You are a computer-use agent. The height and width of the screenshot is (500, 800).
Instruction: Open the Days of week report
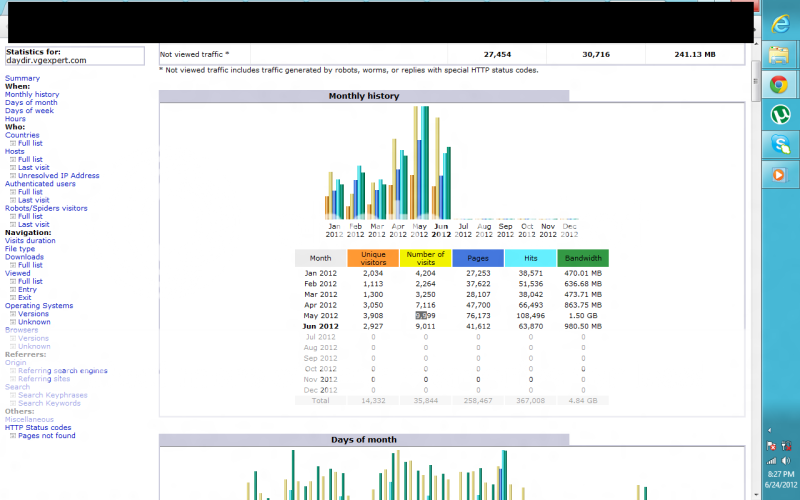29,111
